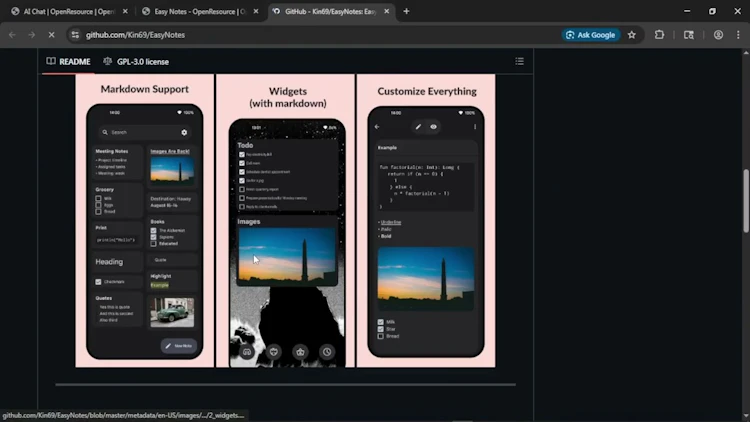The height and width of the screenshot is (422, 750).
Task: Stop loading the current page
Action: pyautogui.click(x=51, y=34)
